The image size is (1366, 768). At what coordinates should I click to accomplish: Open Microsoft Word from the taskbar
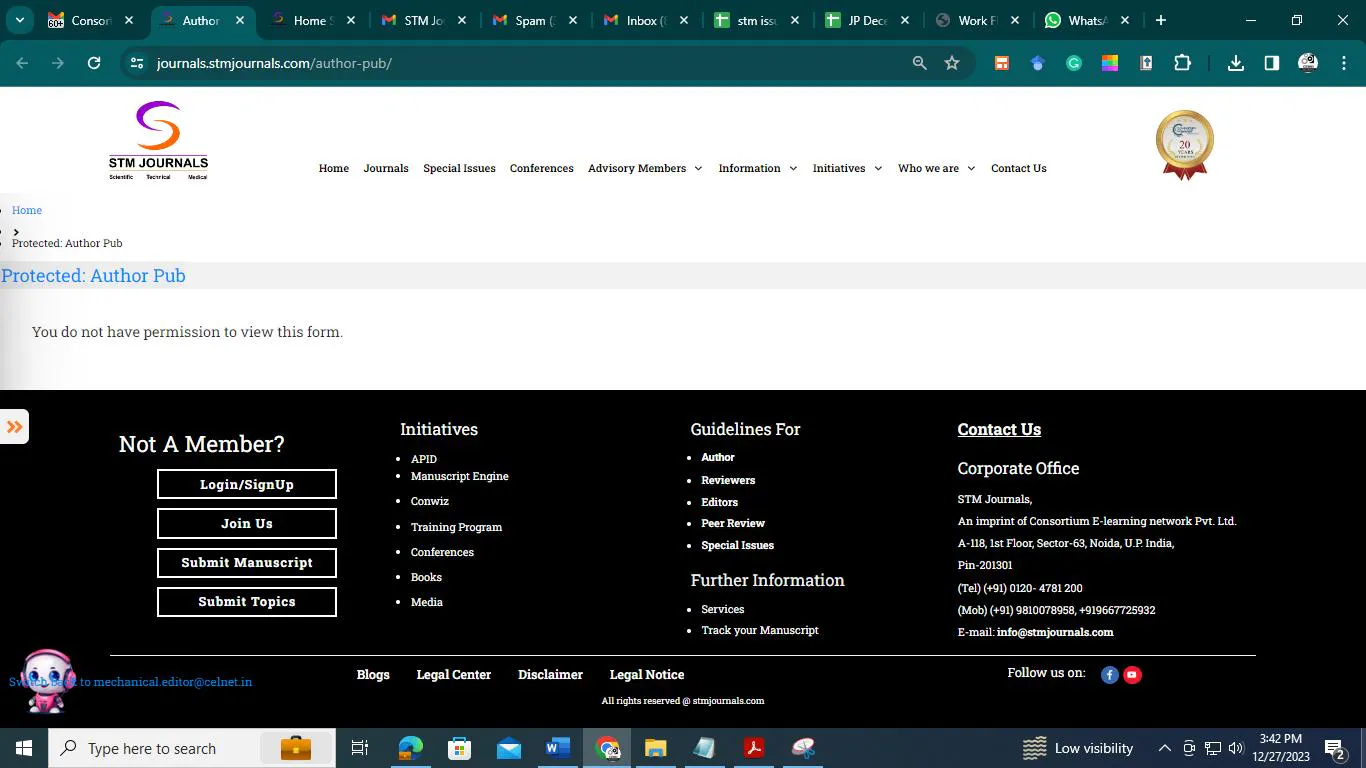(557, 748)
